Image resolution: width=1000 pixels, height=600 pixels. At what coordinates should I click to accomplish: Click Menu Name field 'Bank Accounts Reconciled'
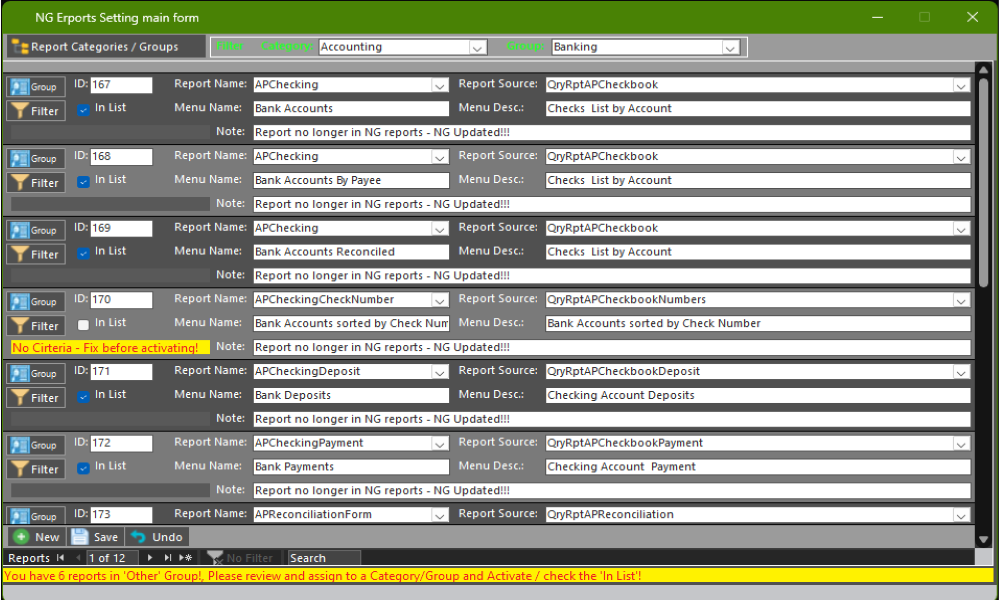tap(350, 252)
